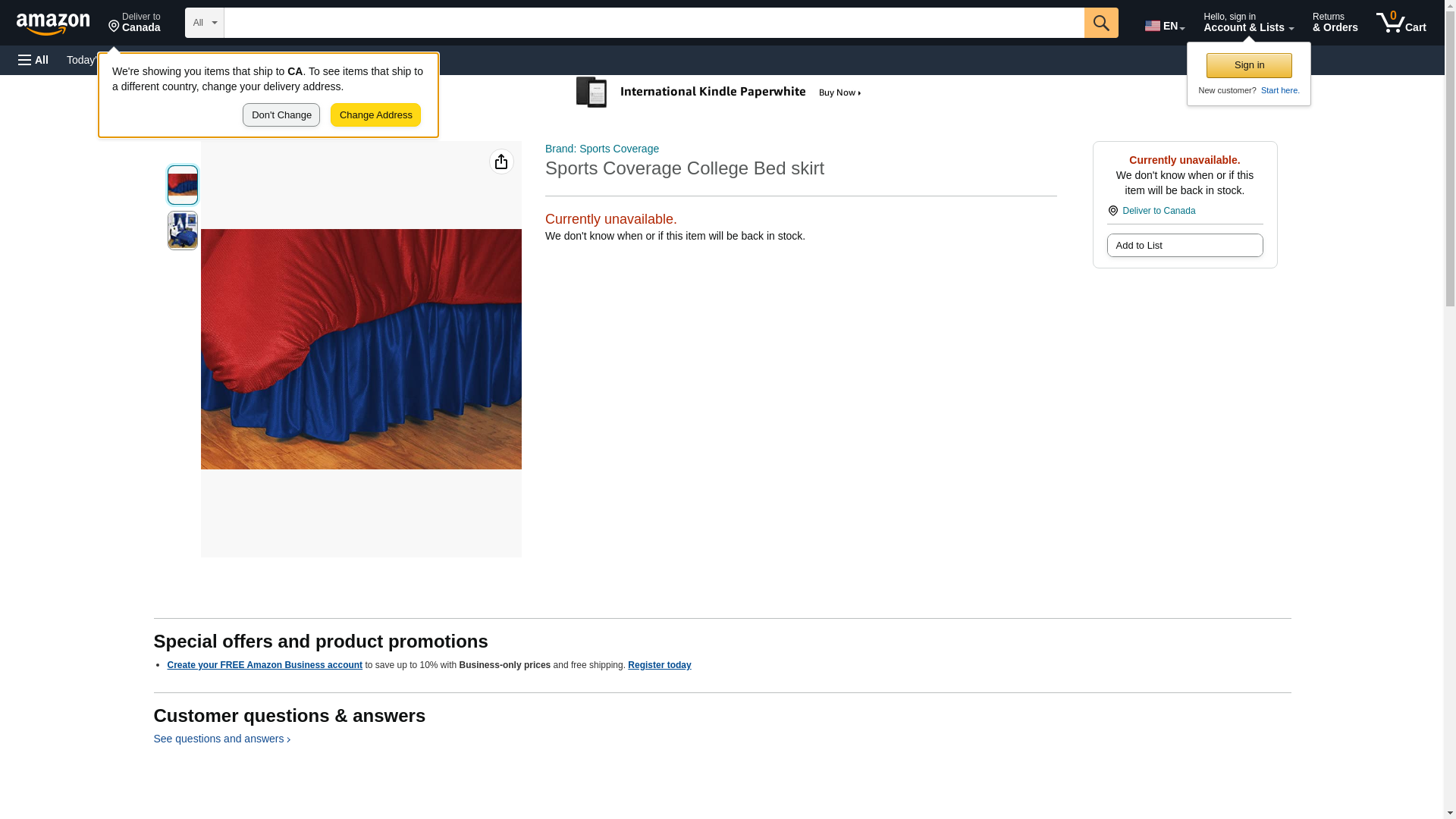Image resolution: width=1456 pixels, height=819 pixels.
Task: Click inside the Amazon search field
Action: click(654, 23)
